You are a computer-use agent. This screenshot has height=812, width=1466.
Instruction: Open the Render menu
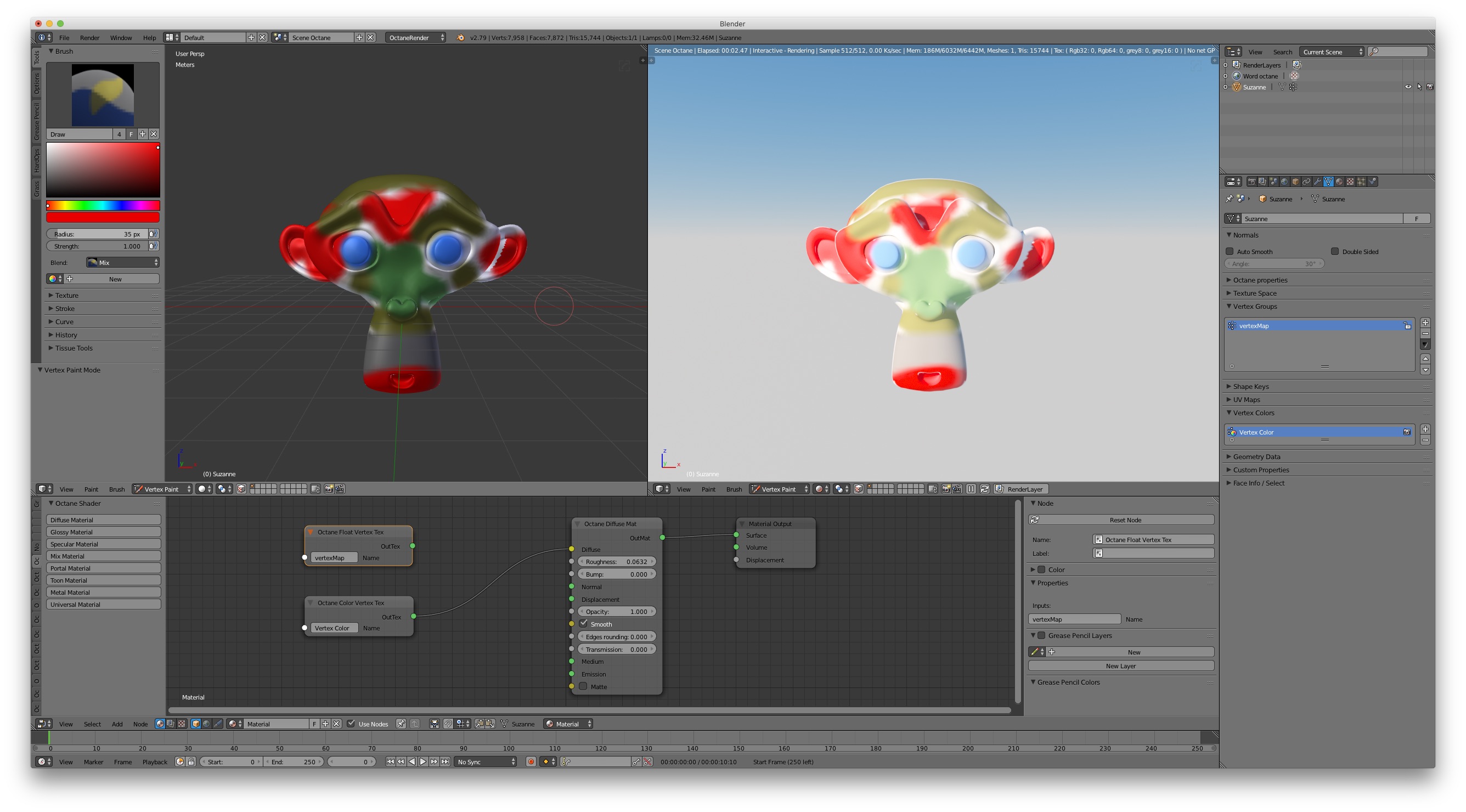tap(89, 37)
